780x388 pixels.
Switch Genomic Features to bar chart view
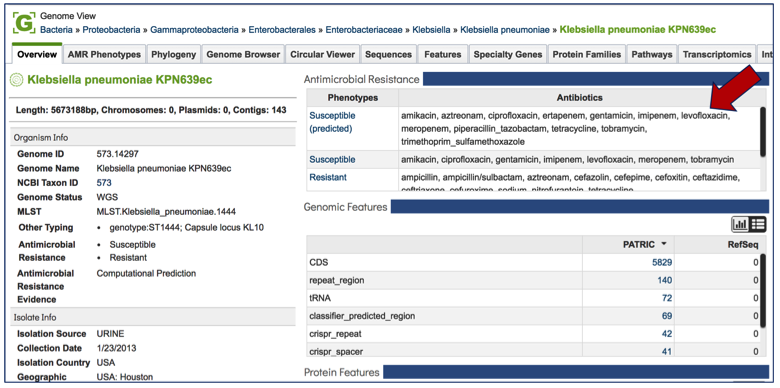point(740,224)
